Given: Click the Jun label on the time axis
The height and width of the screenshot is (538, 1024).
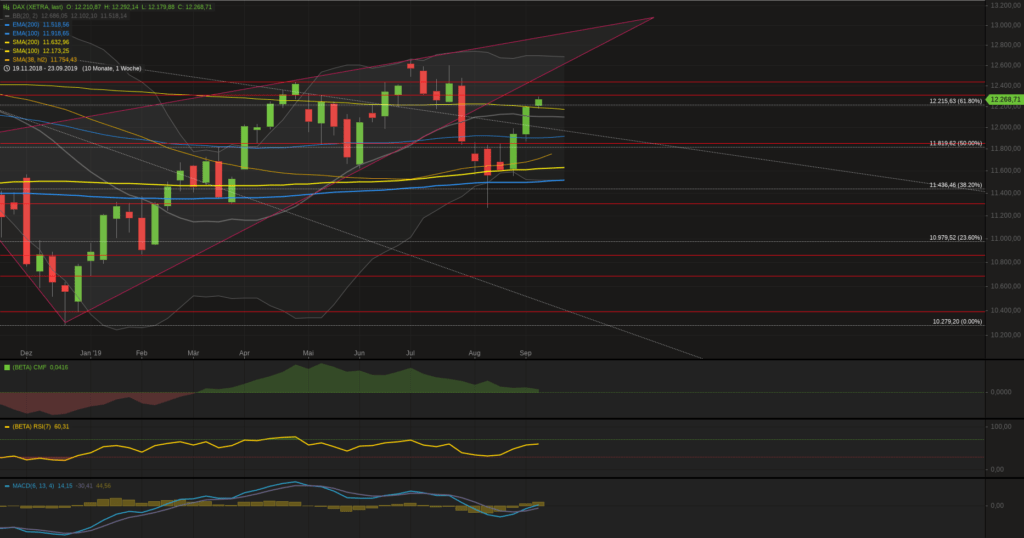Looking at the screenshot, I should (359, 353).
